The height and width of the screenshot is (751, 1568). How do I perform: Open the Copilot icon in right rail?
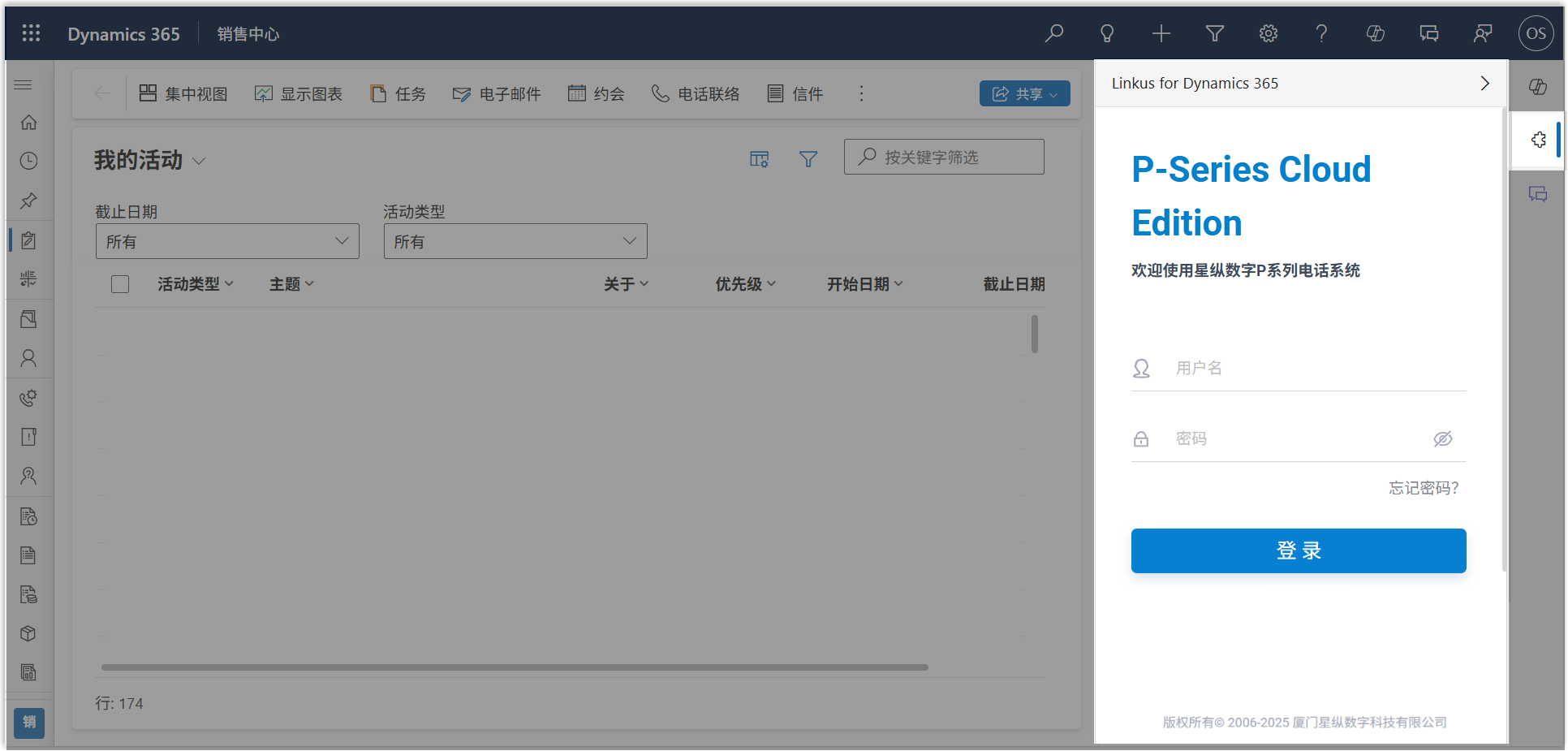tap(1537, 87)
